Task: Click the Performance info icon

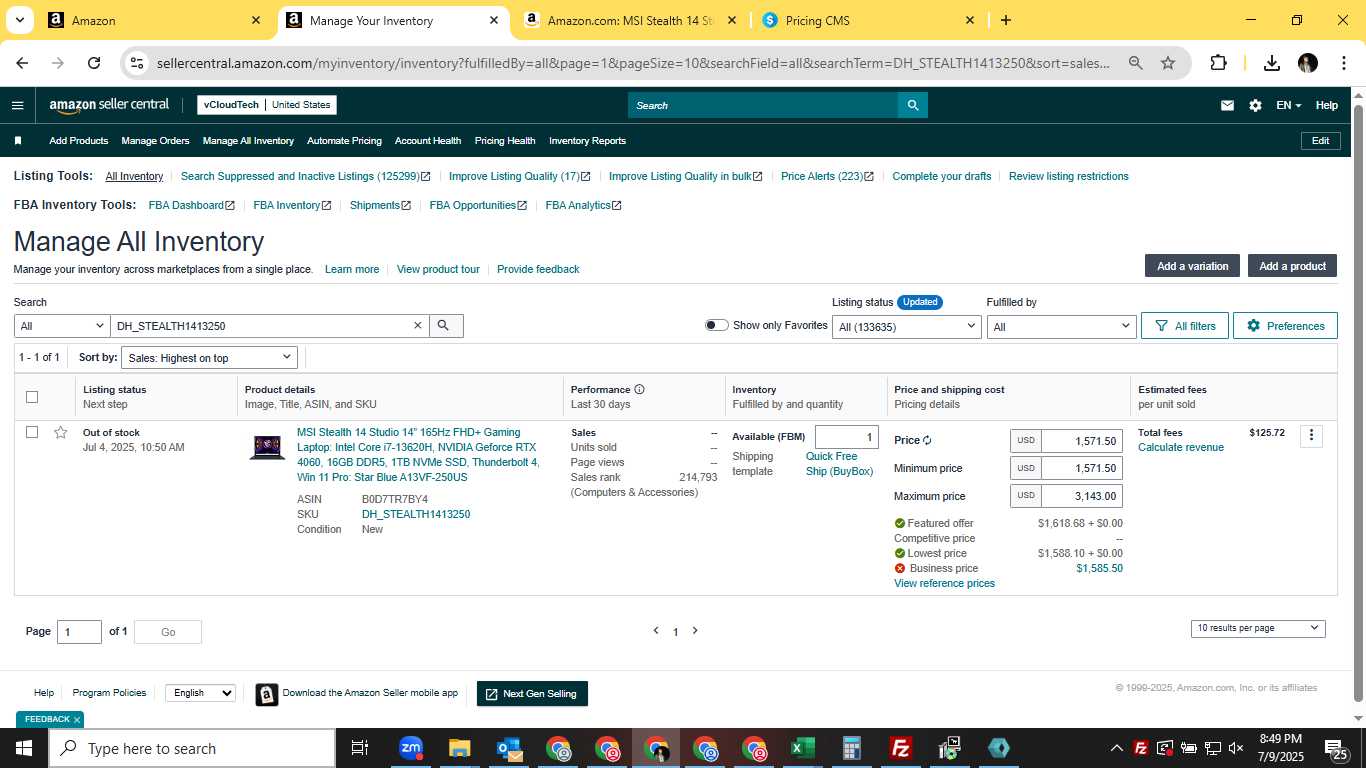Action: (639, 390)
